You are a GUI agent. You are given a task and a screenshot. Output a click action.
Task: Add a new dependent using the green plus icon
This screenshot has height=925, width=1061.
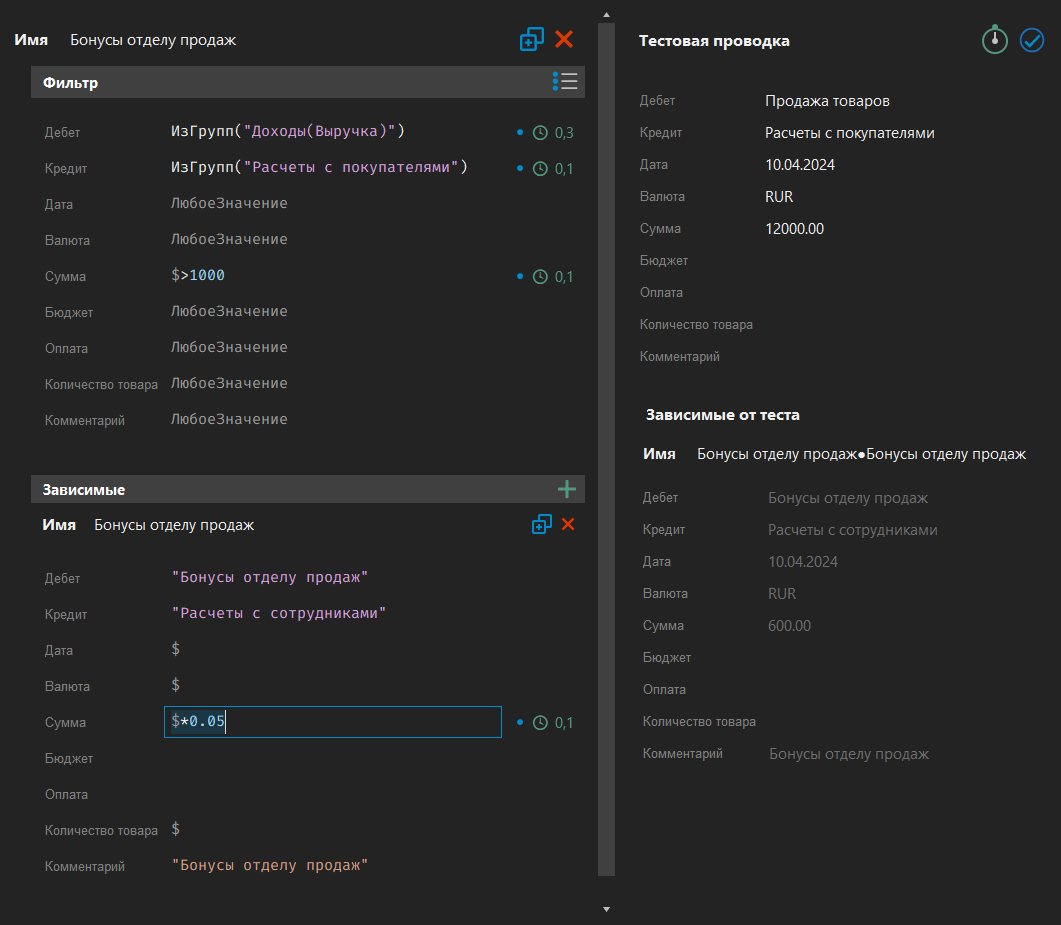pyautogui.click(x=567, y=489)
